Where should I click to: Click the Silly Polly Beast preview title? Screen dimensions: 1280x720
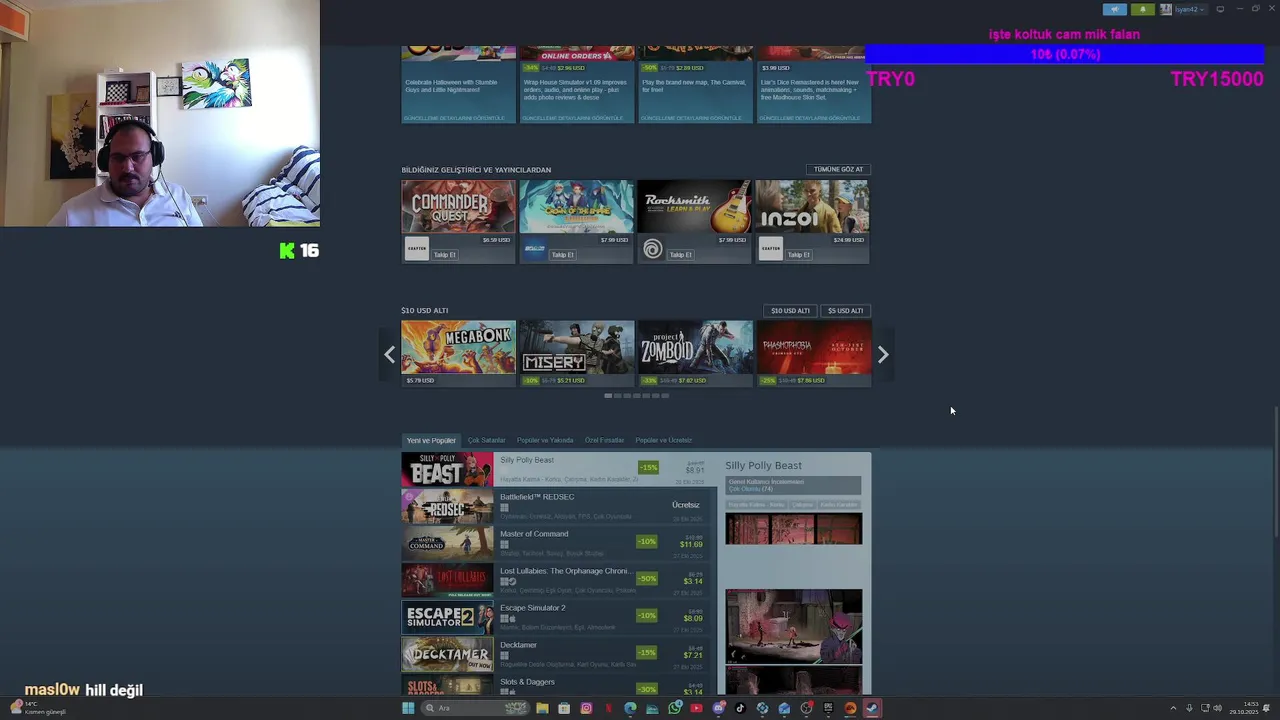(763, 465)
